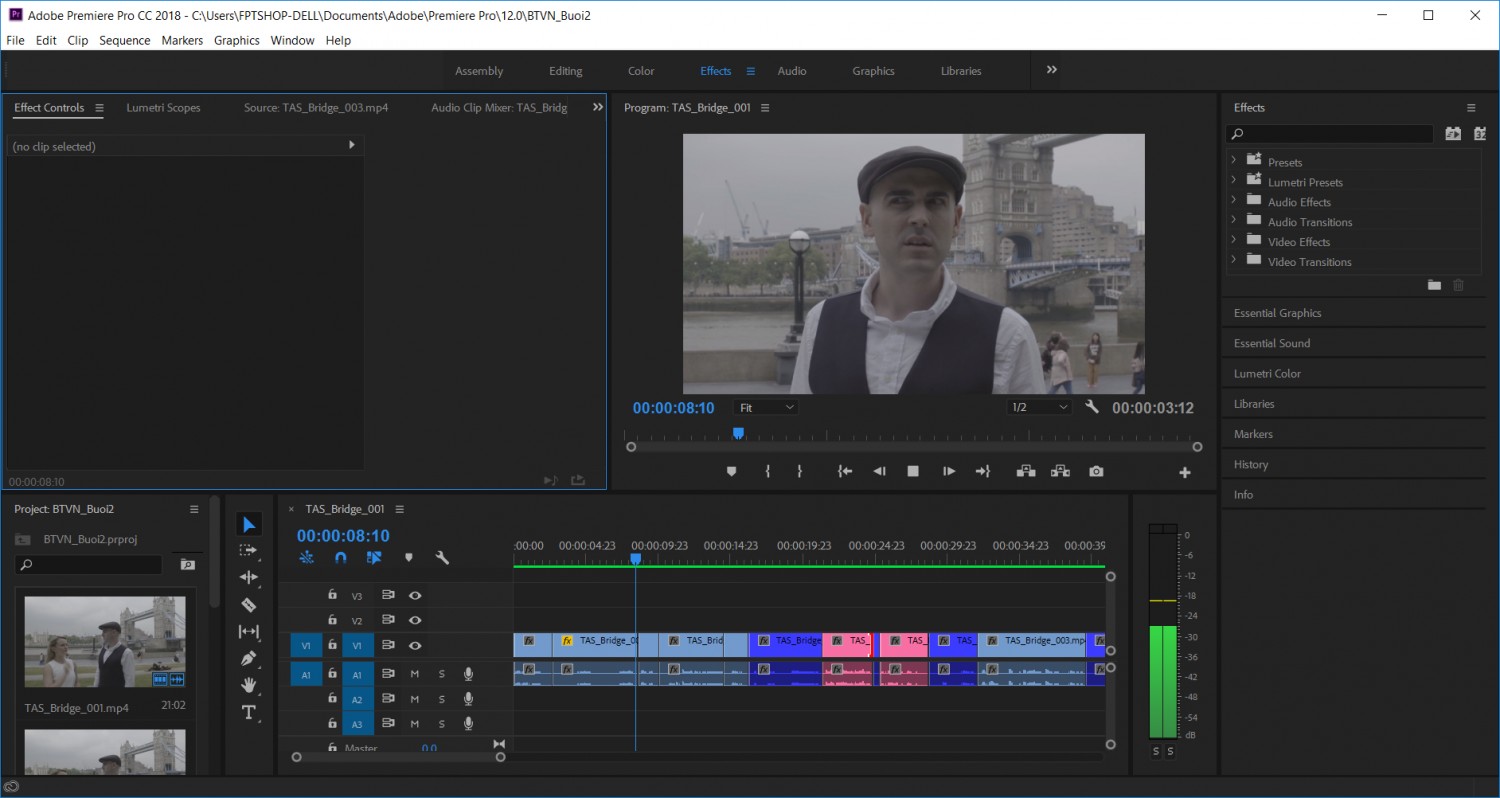
Task: Select the Type tool
Action: coord(249,712)
